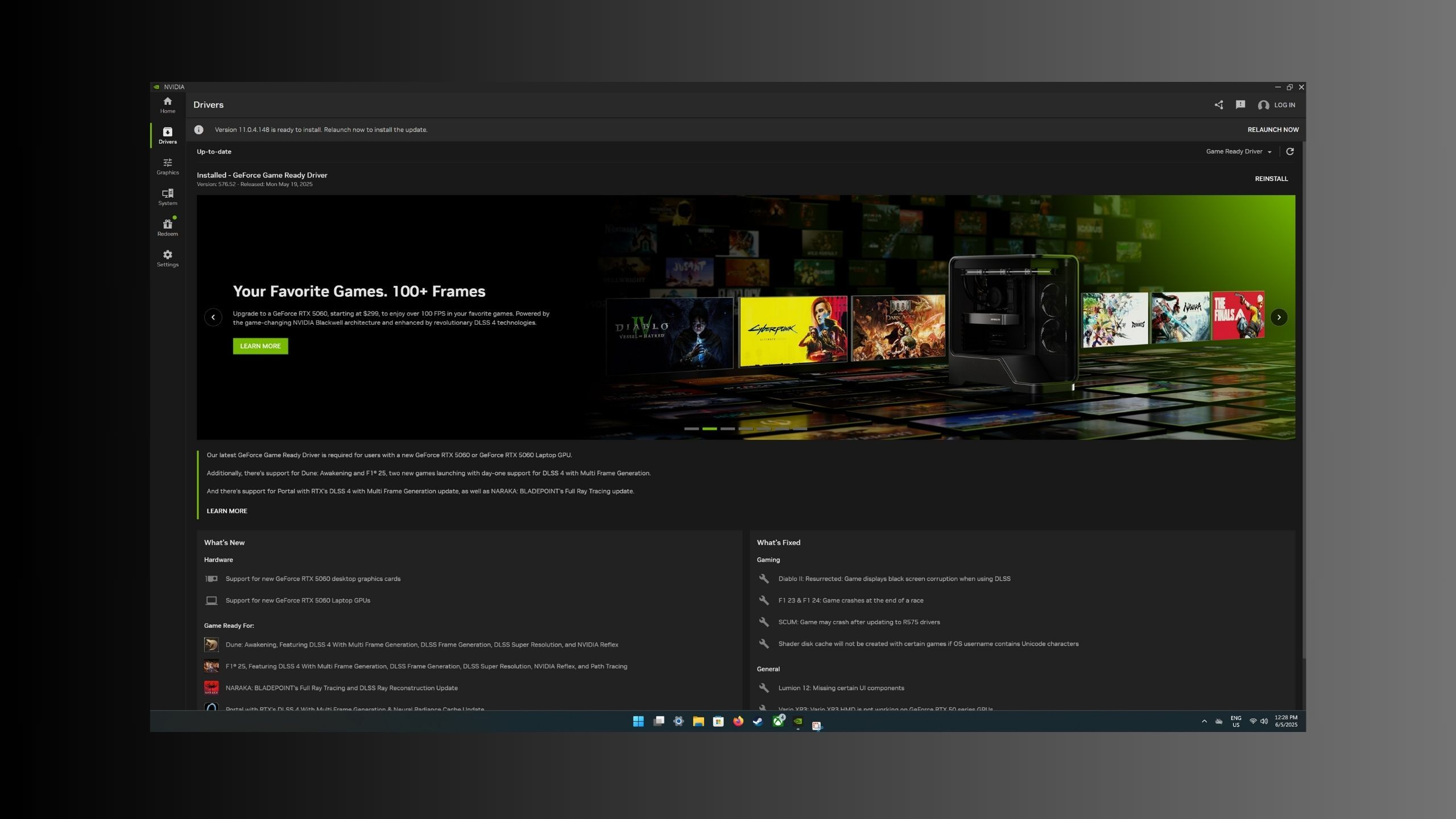
Task: Click THE FINALS game thumbnail
Action: pyautogui.click(x=1238, y=316)
